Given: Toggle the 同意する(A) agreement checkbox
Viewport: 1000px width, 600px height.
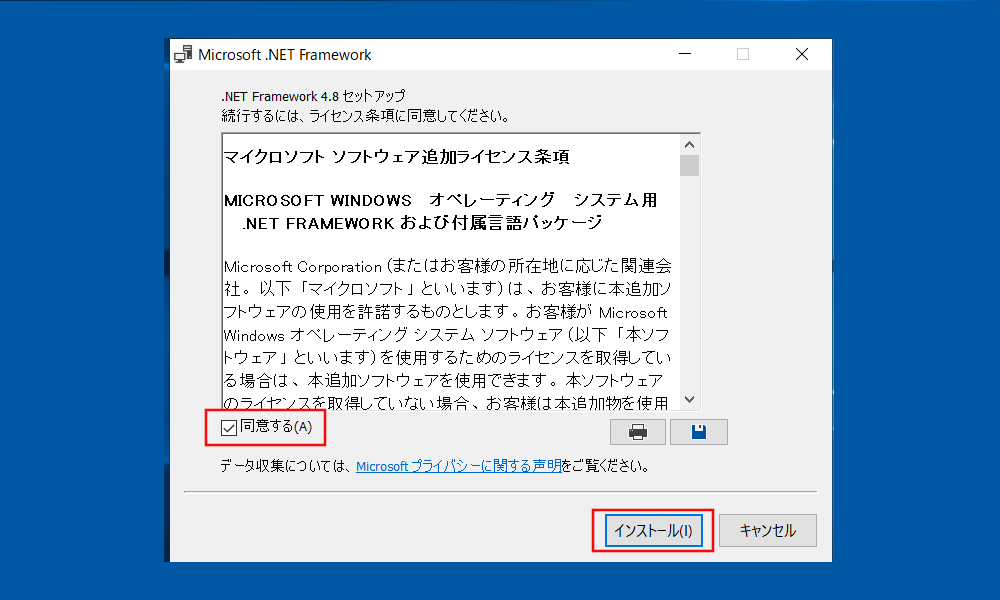Looking at the screenshot, I should click(x=230, y=428).
